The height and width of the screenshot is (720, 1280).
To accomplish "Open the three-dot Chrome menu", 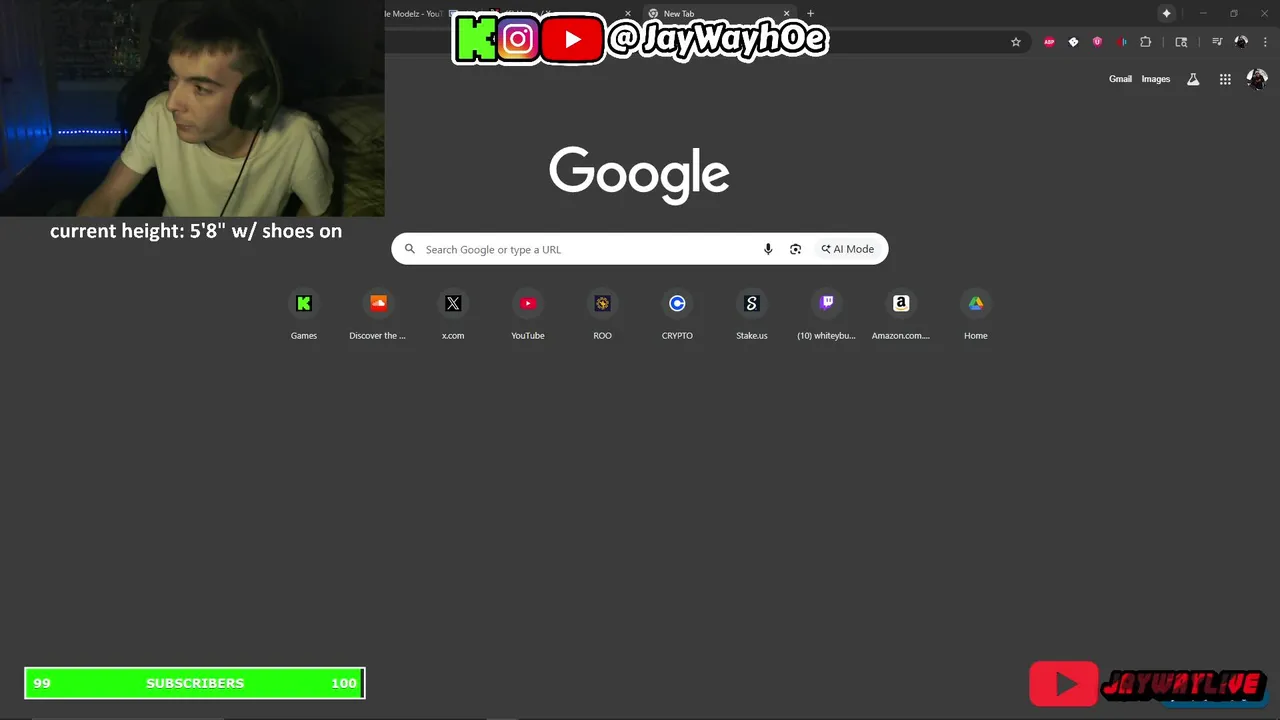I will (1264, 42).
